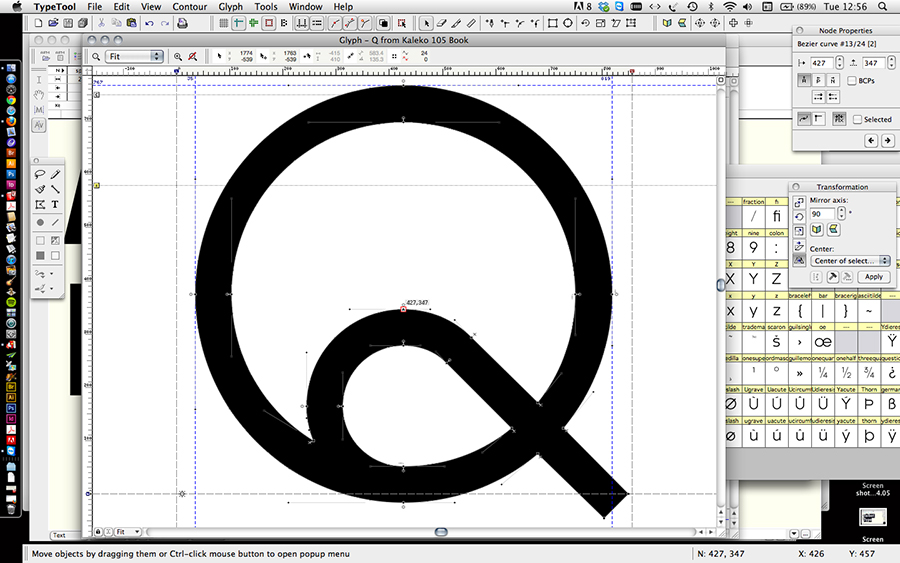
Task: Open the Spotlight search icon
Action: 883,6
